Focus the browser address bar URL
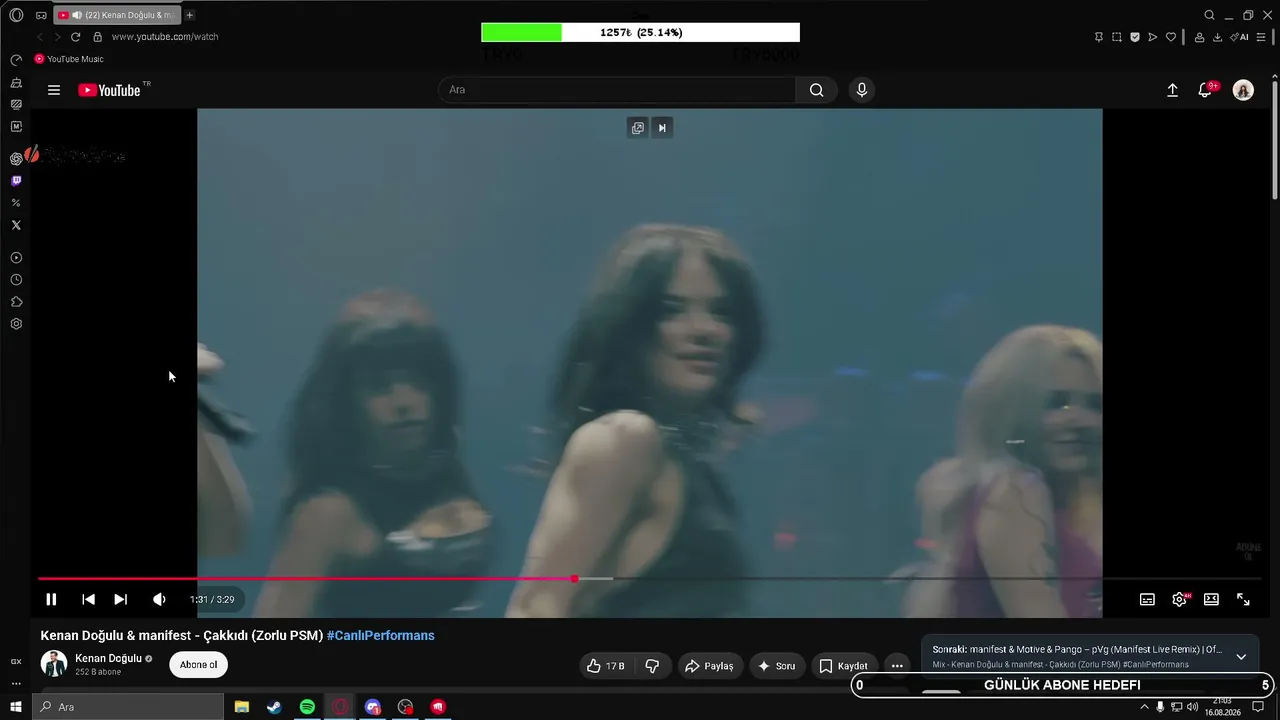The image size is (1280, 720). 165,37
